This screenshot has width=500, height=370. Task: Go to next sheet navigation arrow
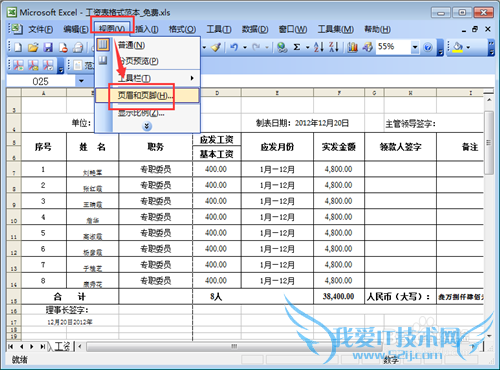pyautogui.click(x=32, y=346)
